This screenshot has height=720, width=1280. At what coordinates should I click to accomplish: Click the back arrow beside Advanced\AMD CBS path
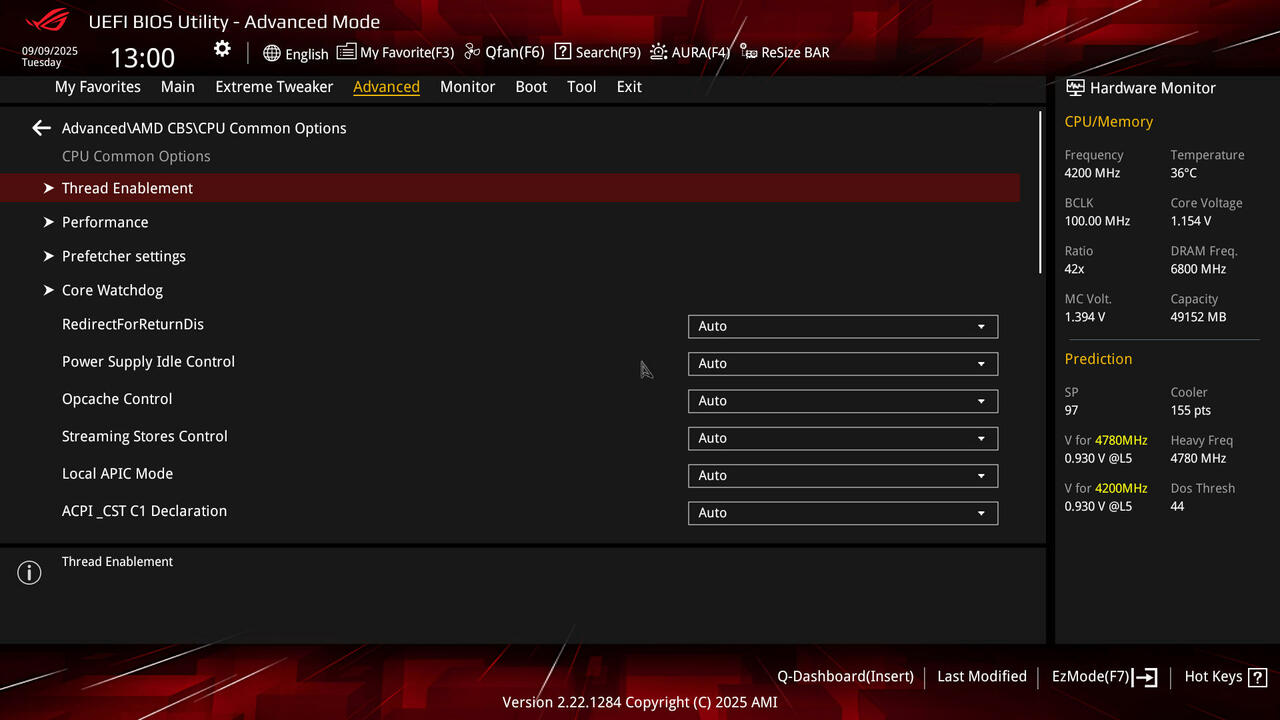click(41, 128)
